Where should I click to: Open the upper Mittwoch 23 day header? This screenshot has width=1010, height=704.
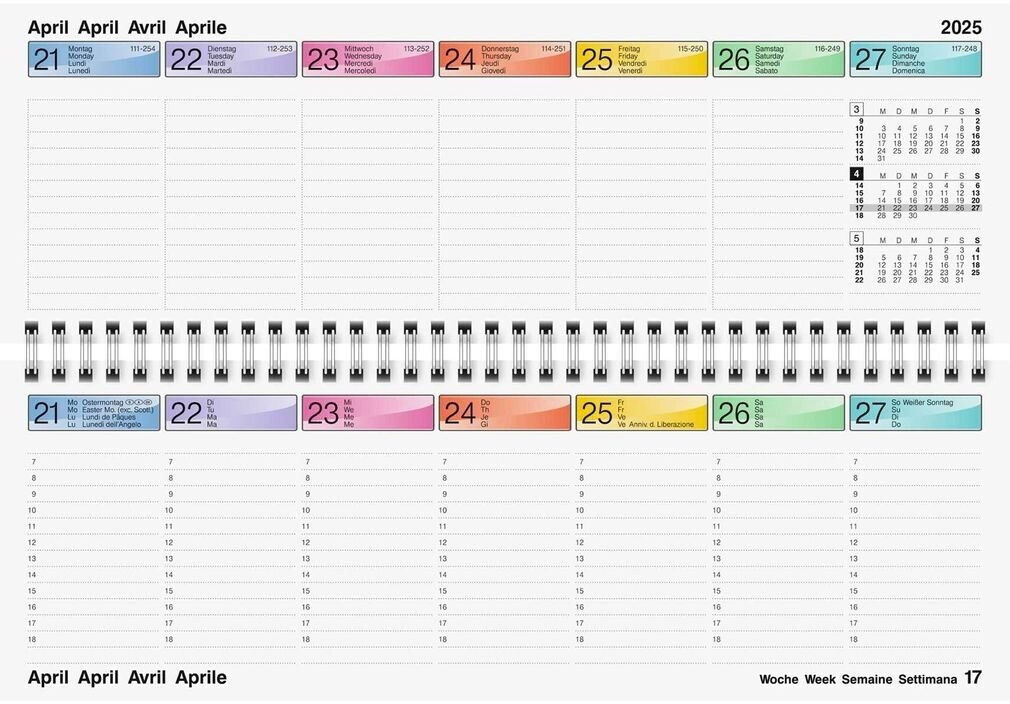point(368,60)
